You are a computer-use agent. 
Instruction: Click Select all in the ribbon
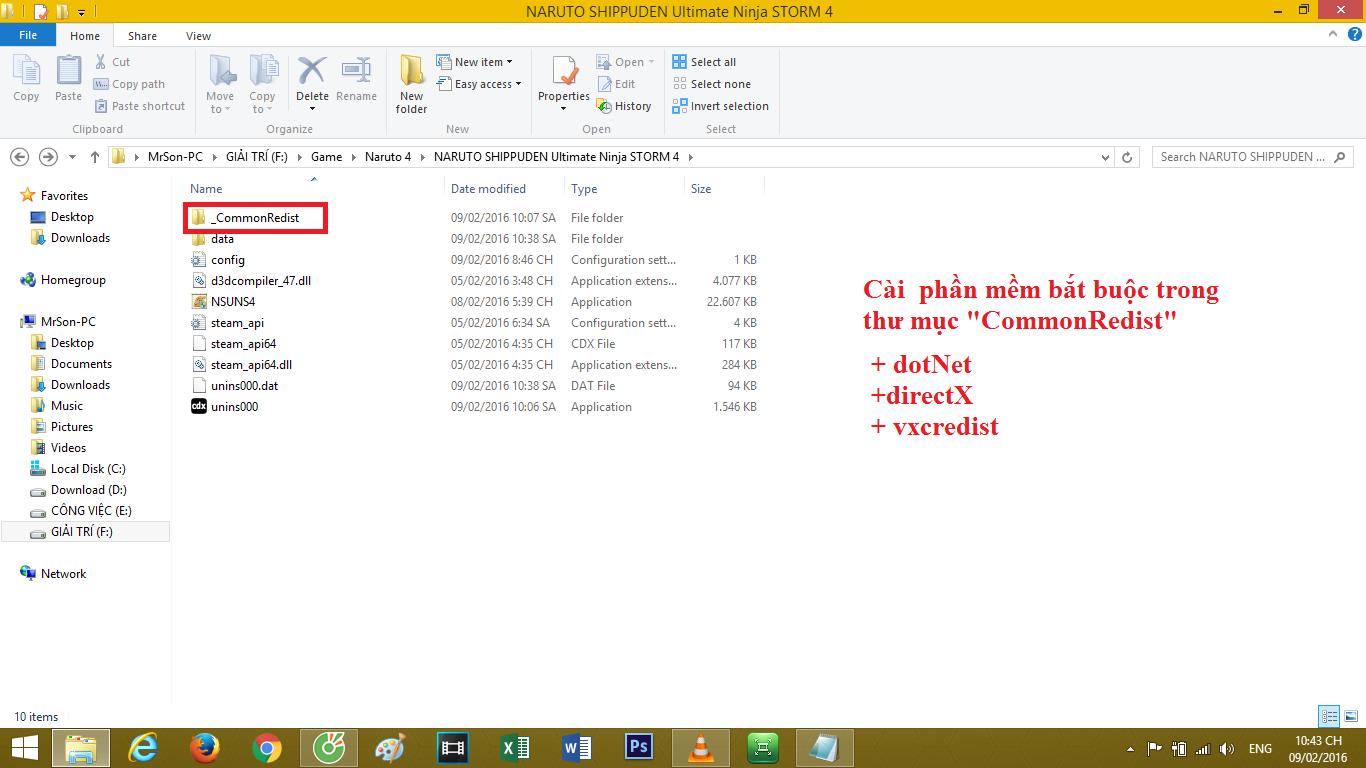[704, 62]
